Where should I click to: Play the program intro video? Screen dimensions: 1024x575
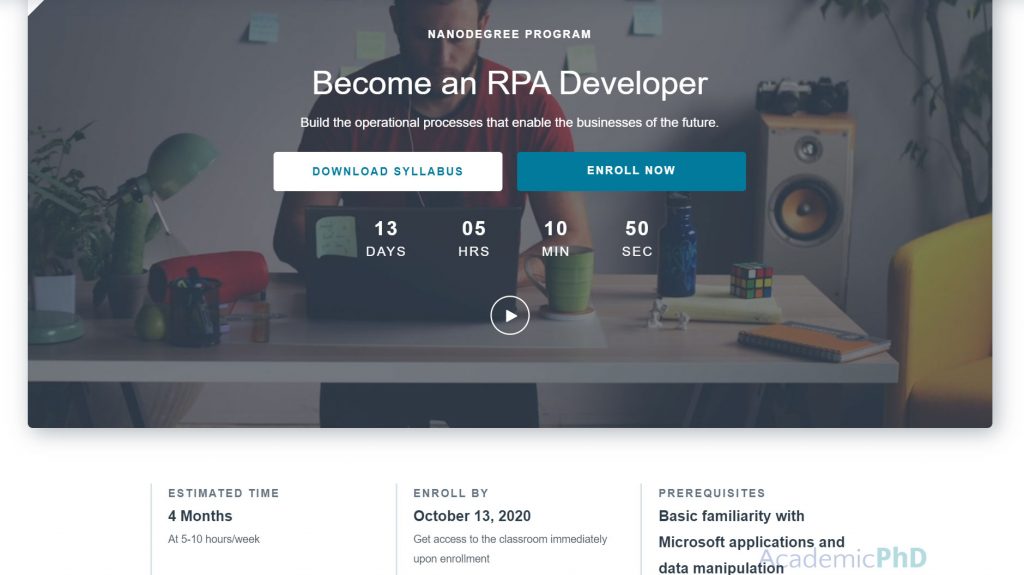(x=510, y=316)
